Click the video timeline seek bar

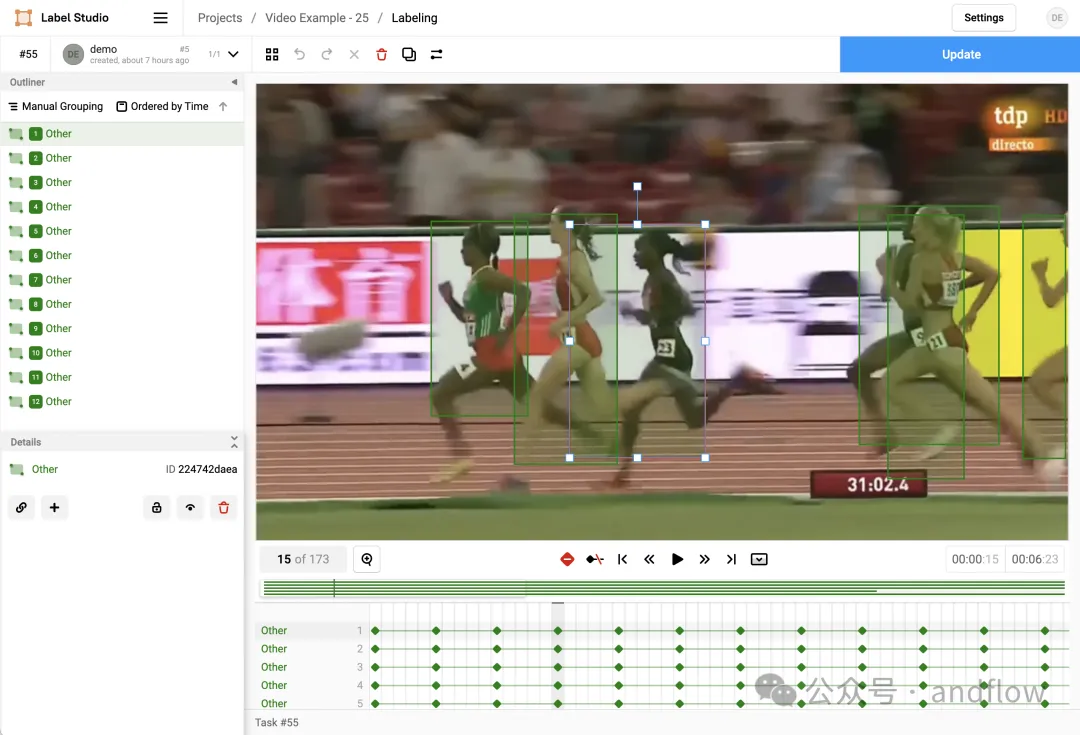[x=664, y=588]
